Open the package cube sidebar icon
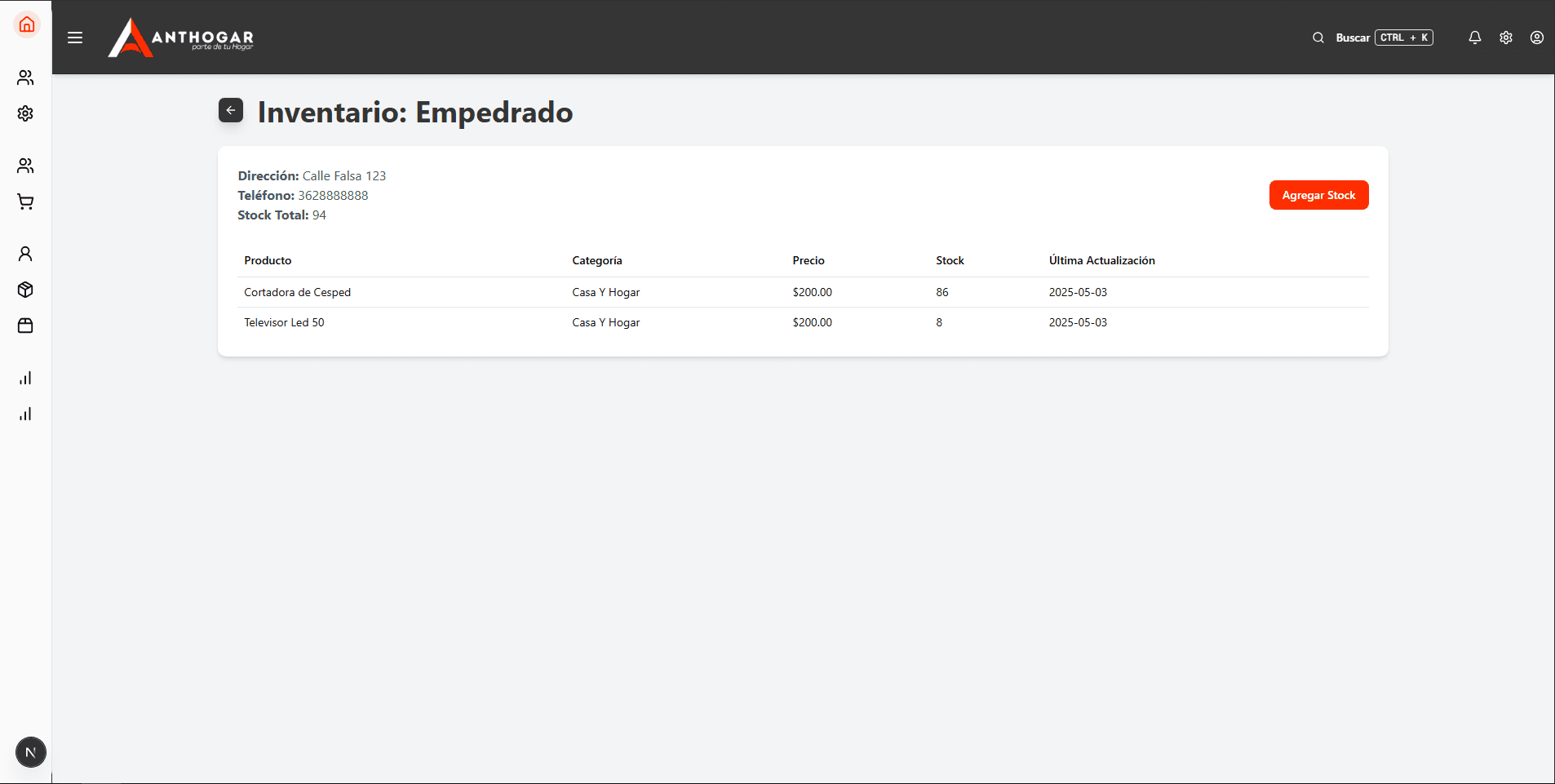The width and height of the screenshot is (1555, 784). tap(25, 290)
